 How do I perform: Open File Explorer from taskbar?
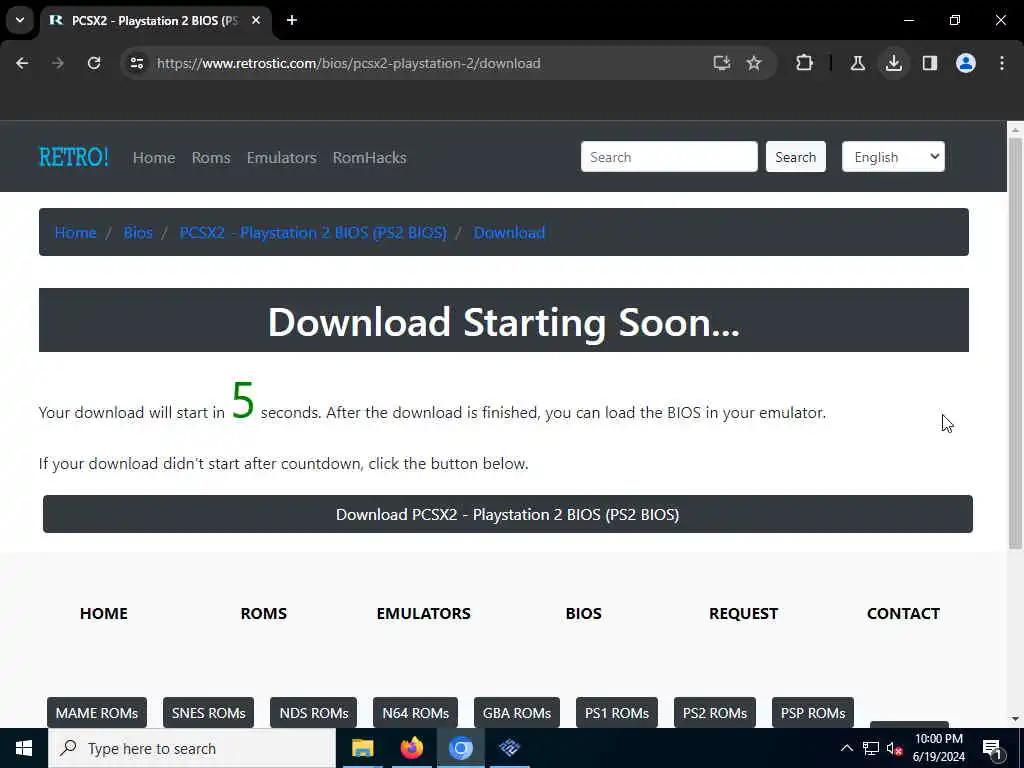362,748
